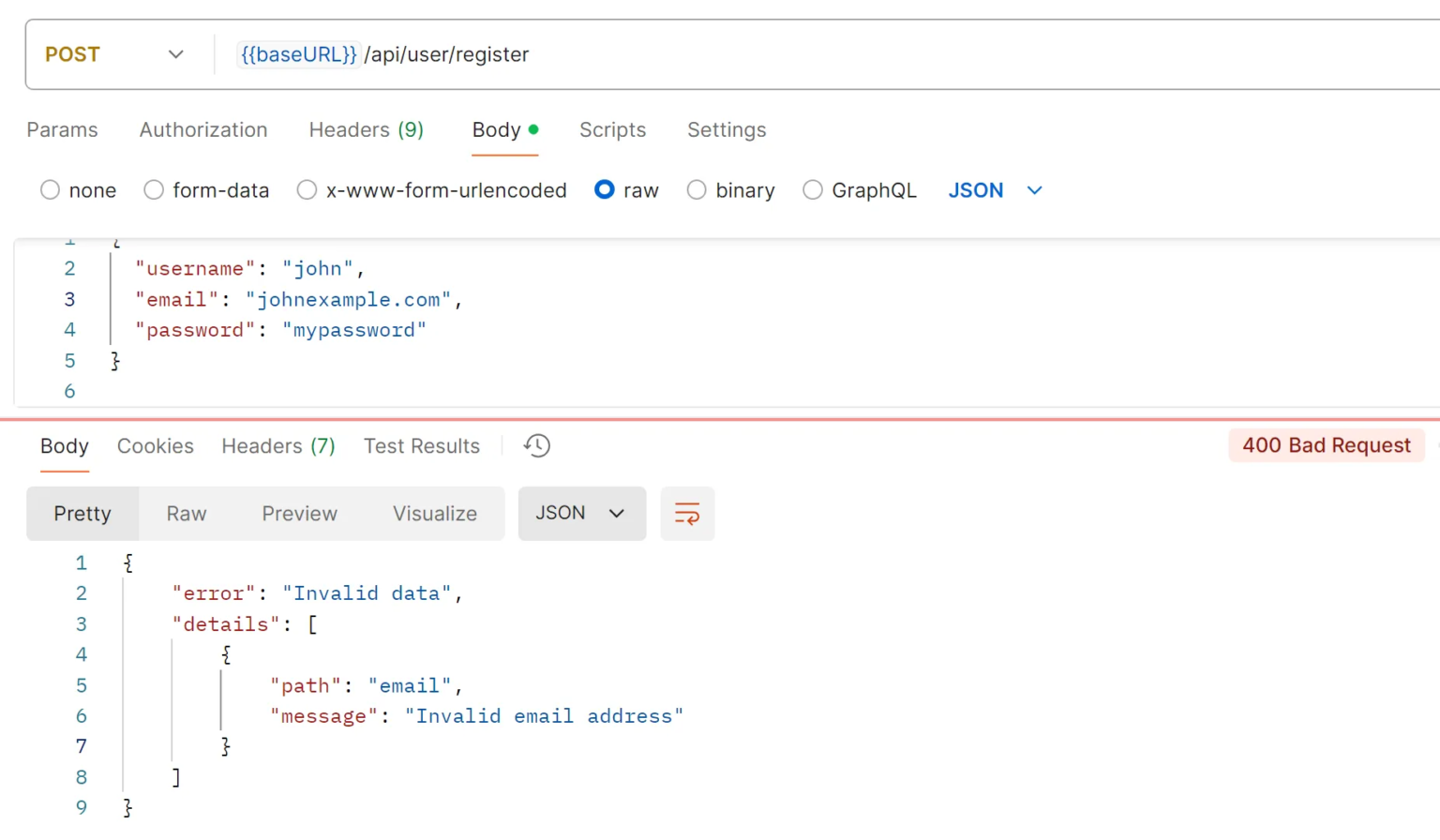Toggle line wrapping in the response viewer

pyautogui.click(x=687, y=514)
